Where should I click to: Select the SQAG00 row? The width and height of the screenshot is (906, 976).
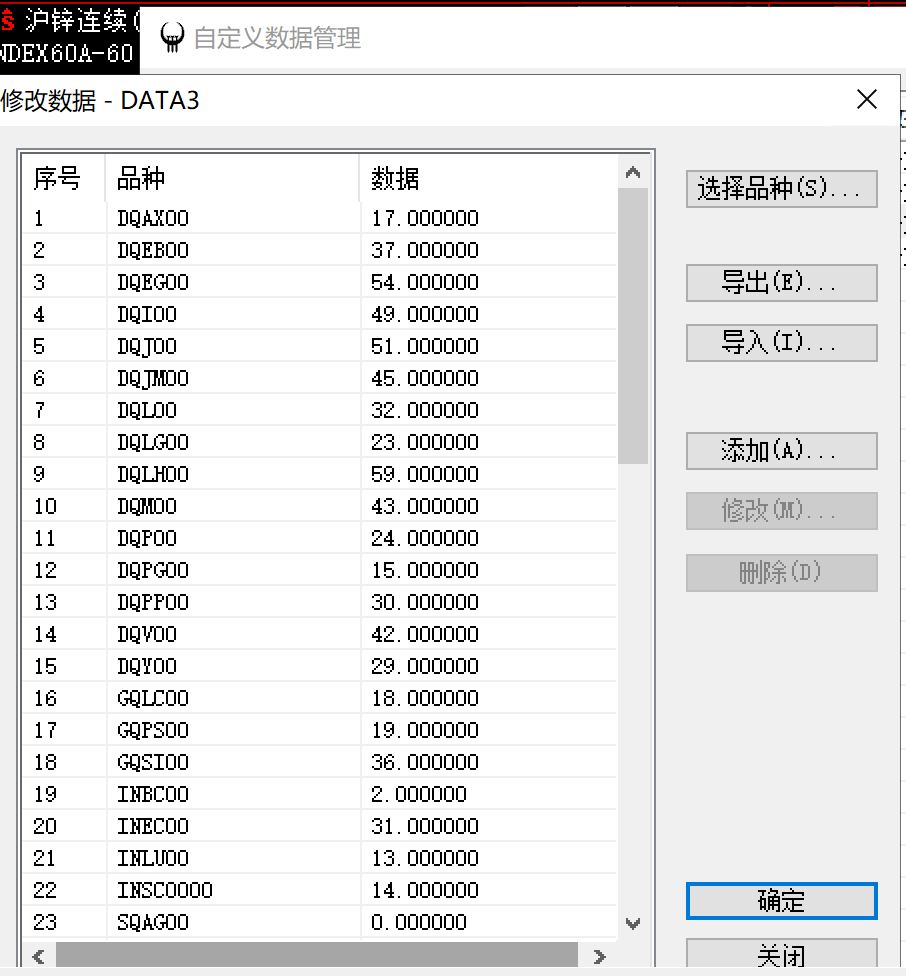(x=153, y=922)
